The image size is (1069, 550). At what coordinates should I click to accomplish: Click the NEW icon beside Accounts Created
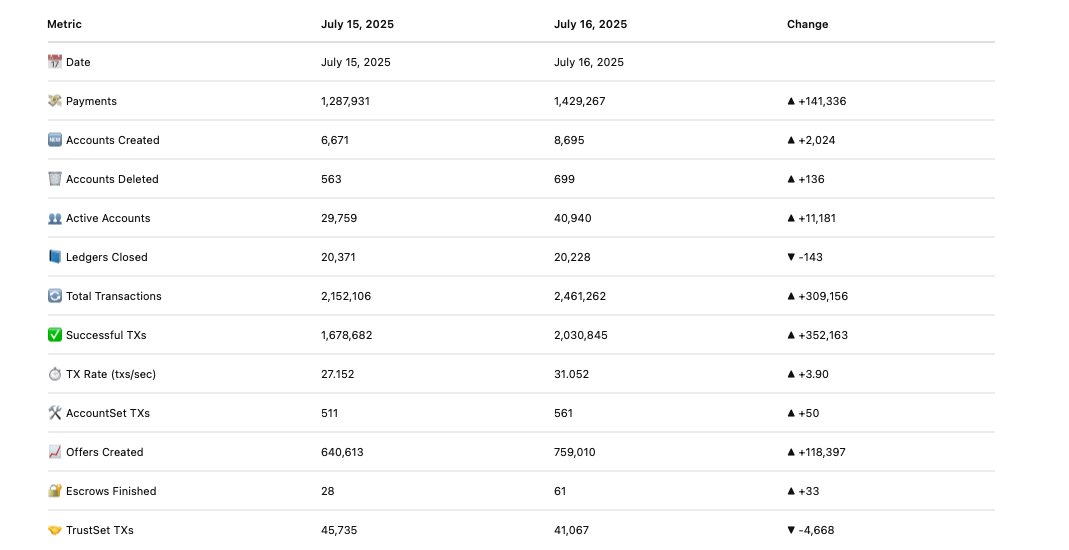[x=55, y=140]
